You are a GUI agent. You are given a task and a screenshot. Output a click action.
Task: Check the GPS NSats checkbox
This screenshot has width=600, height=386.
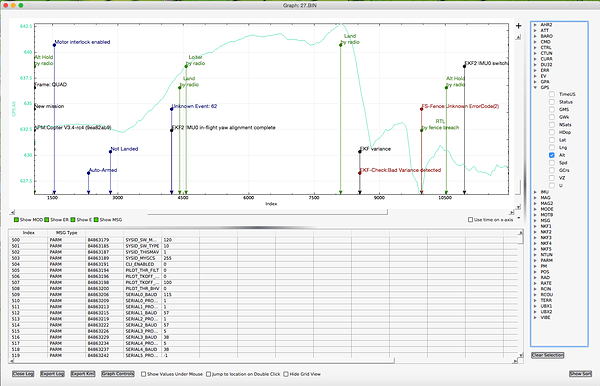point(552,125)
